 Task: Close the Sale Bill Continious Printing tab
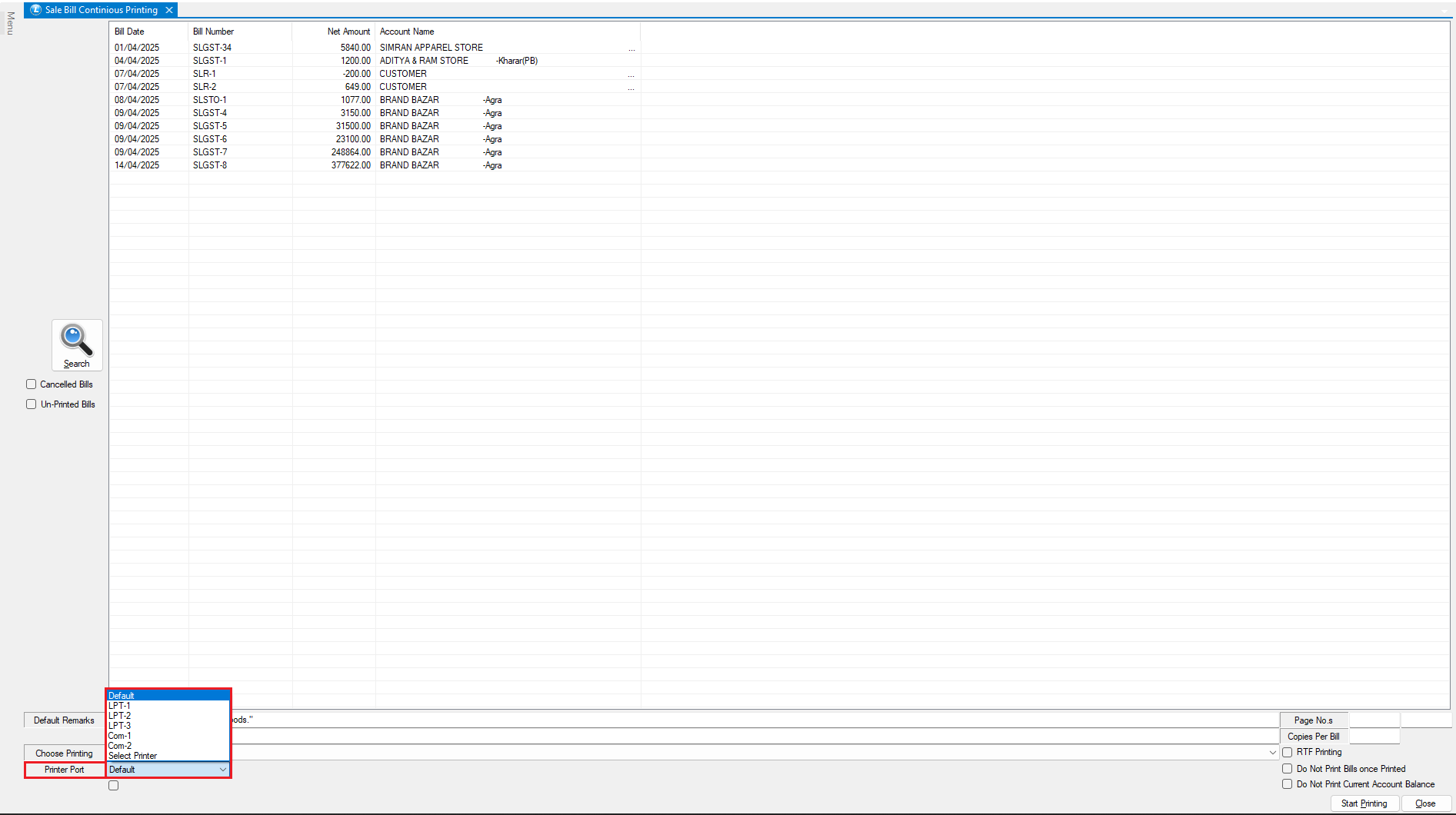[169, 10]
